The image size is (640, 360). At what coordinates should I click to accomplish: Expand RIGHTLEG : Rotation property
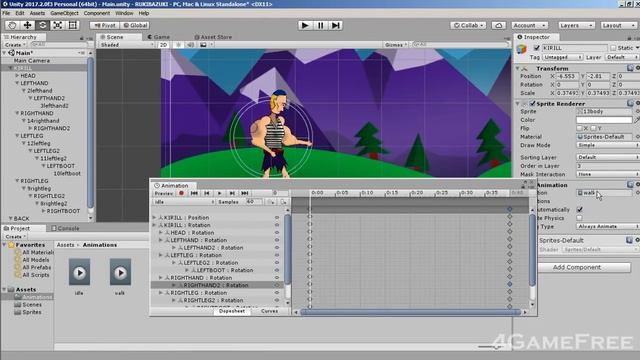coord(161,293)
